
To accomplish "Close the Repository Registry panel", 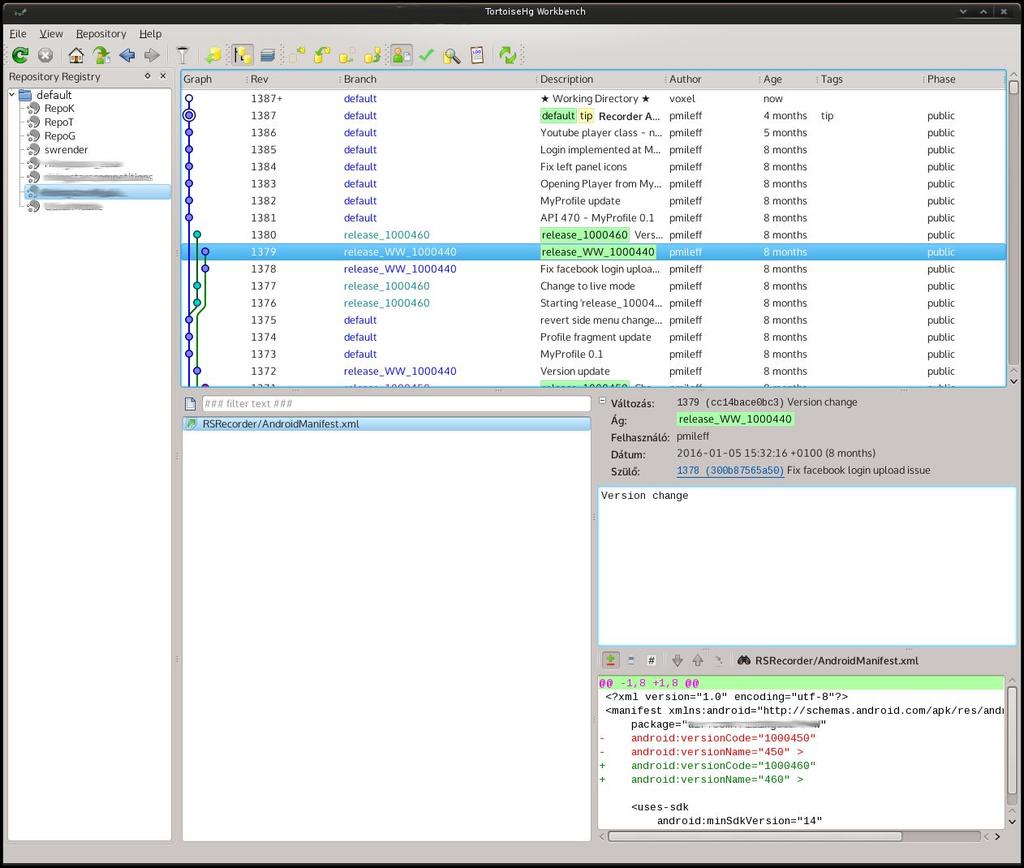I will point(163,76).
